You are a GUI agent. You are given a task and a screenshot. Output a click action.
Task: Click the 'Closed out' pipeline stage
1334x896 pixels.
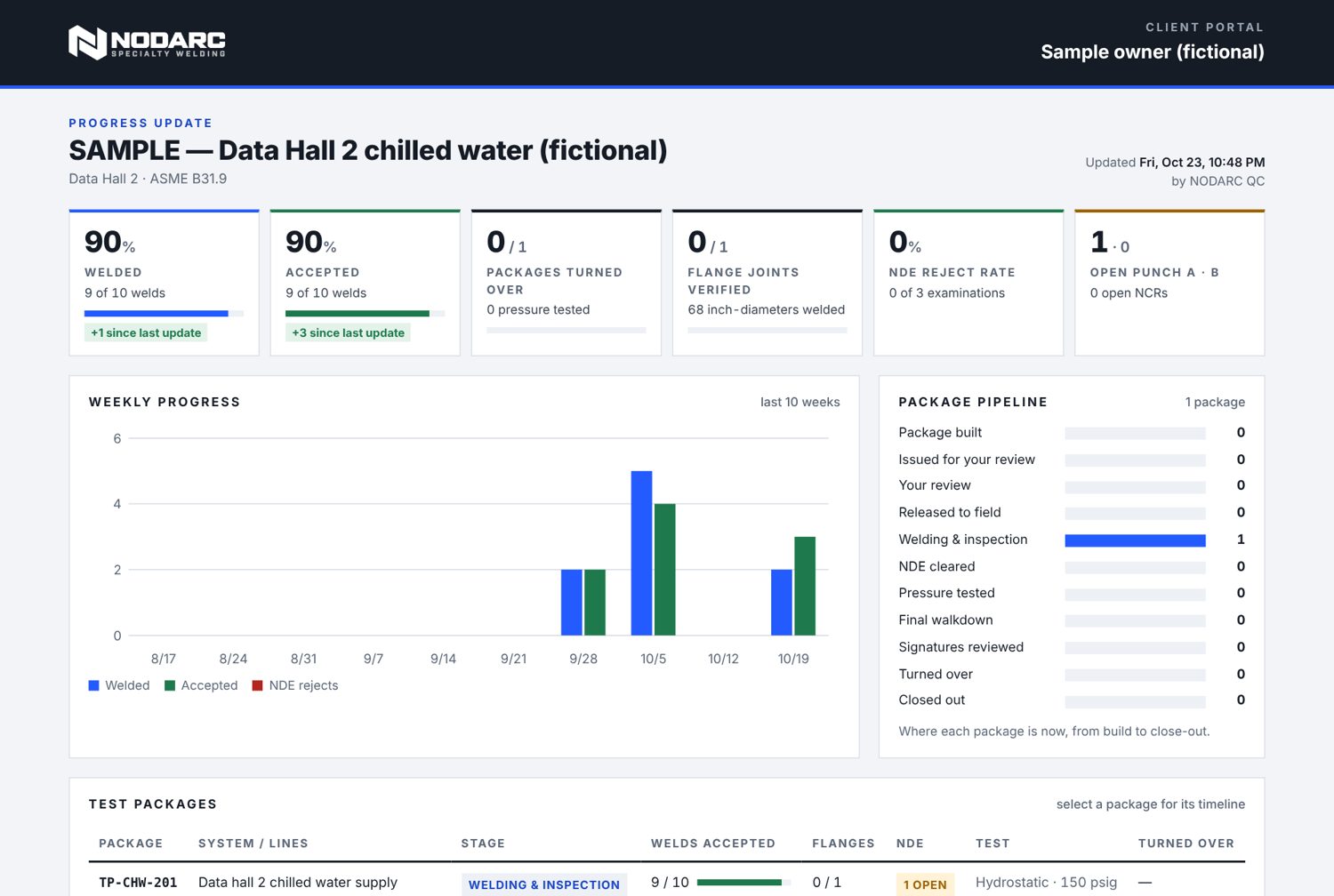[1072, 700]
